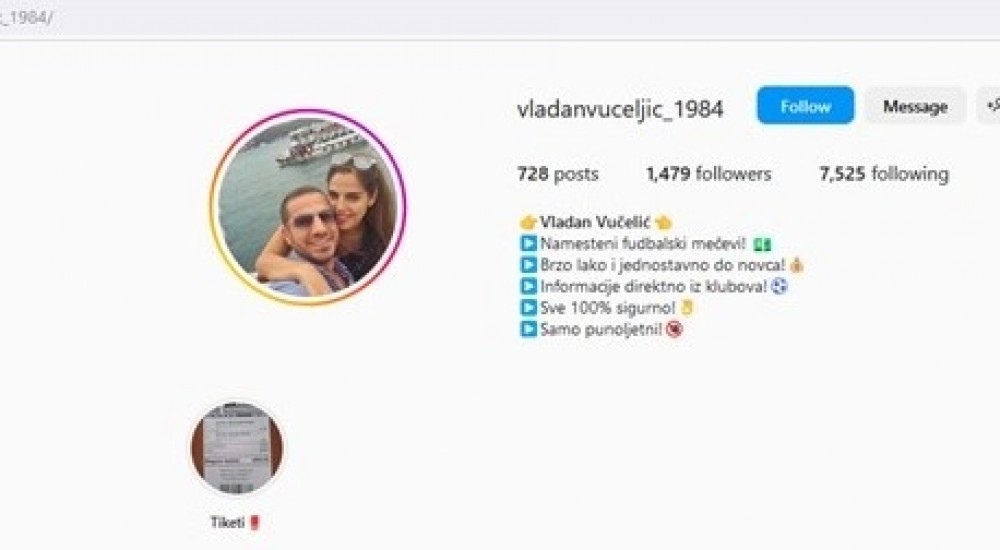Click play icon beside Brzo lako line
The width and height of the screenshot is (1000, 550).
click(x=528, y=264)
